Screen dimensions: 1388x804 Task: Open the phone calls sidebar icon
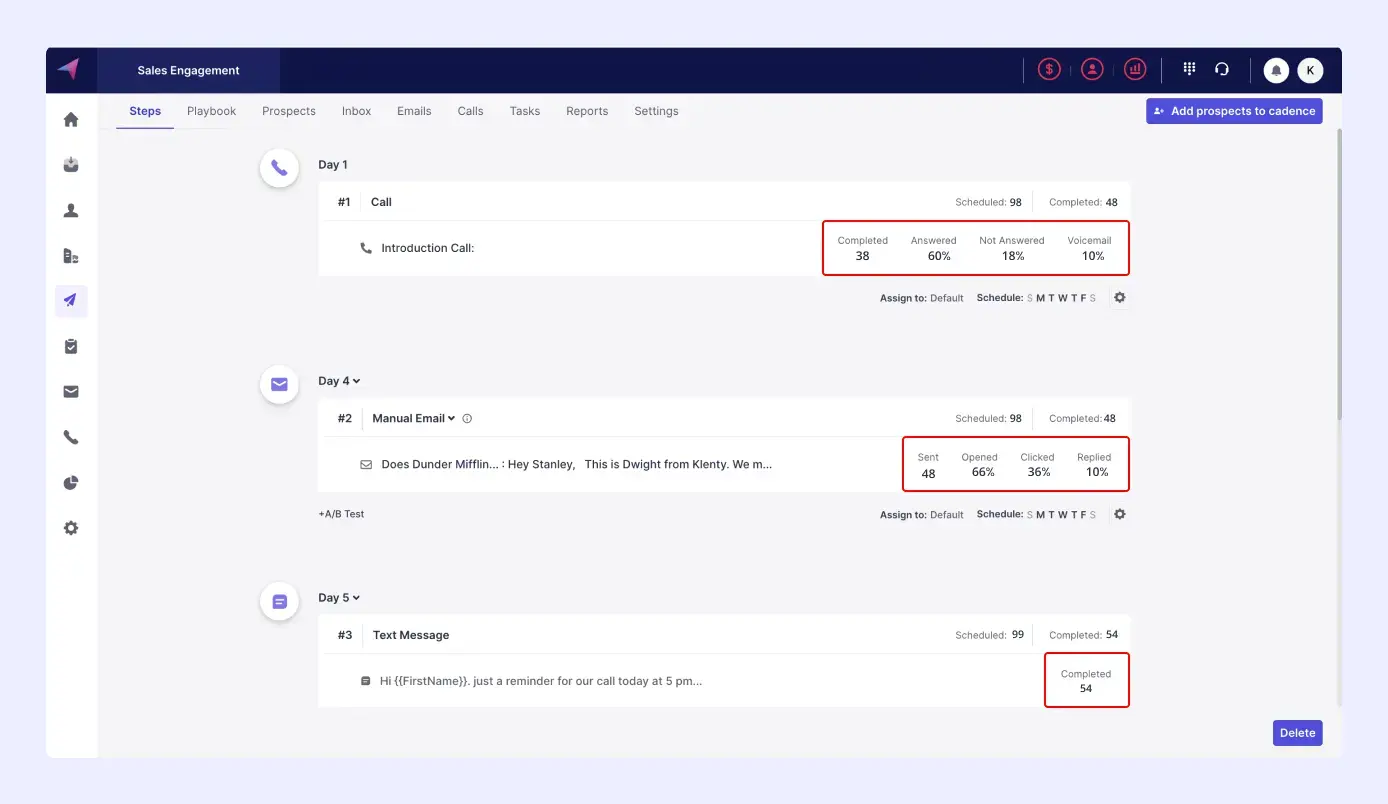(x=71, y=437)
